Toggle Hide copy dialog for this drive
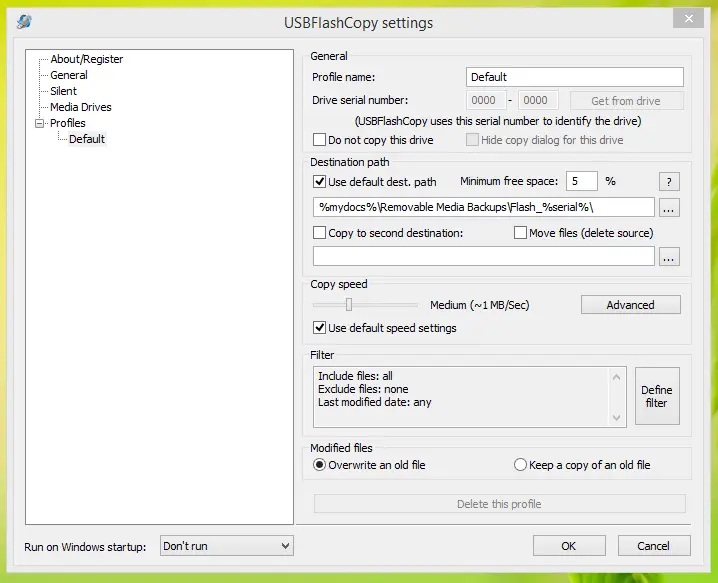Viewport: 718px width, 583px height. [472, 140]
